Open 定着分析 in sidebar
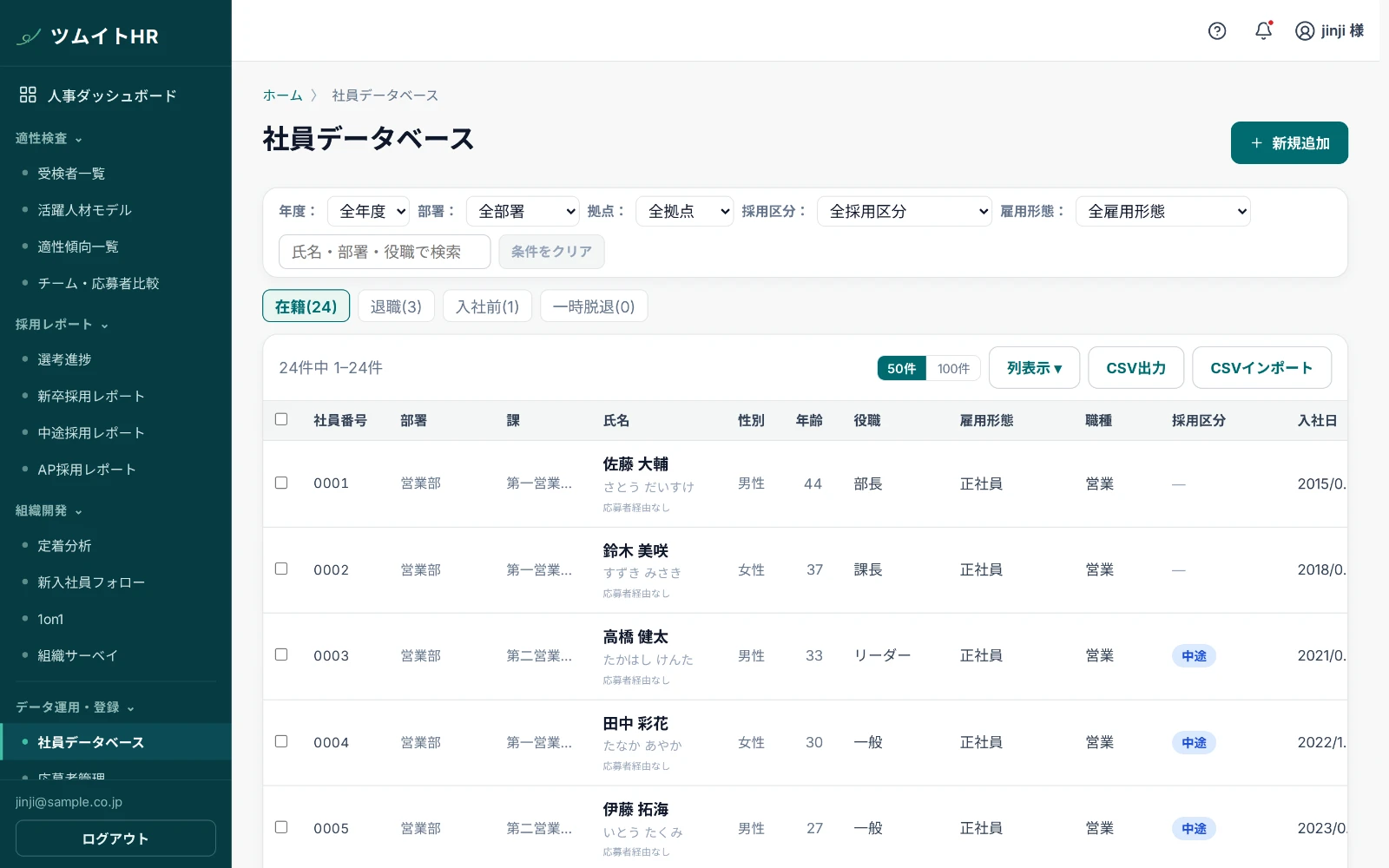This screenshot has width=1389, height=868. 64,546
